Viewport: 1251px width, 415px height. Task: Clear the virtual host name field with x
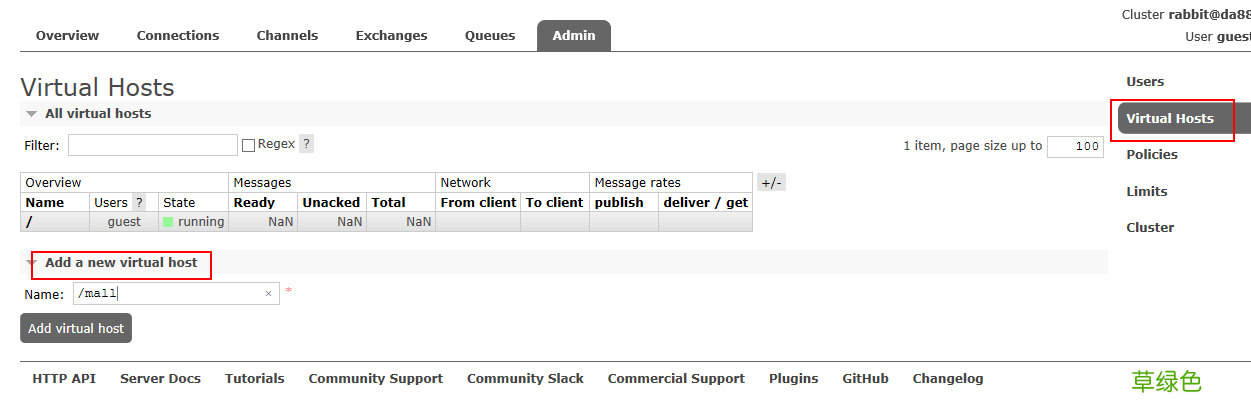point(268,293)
